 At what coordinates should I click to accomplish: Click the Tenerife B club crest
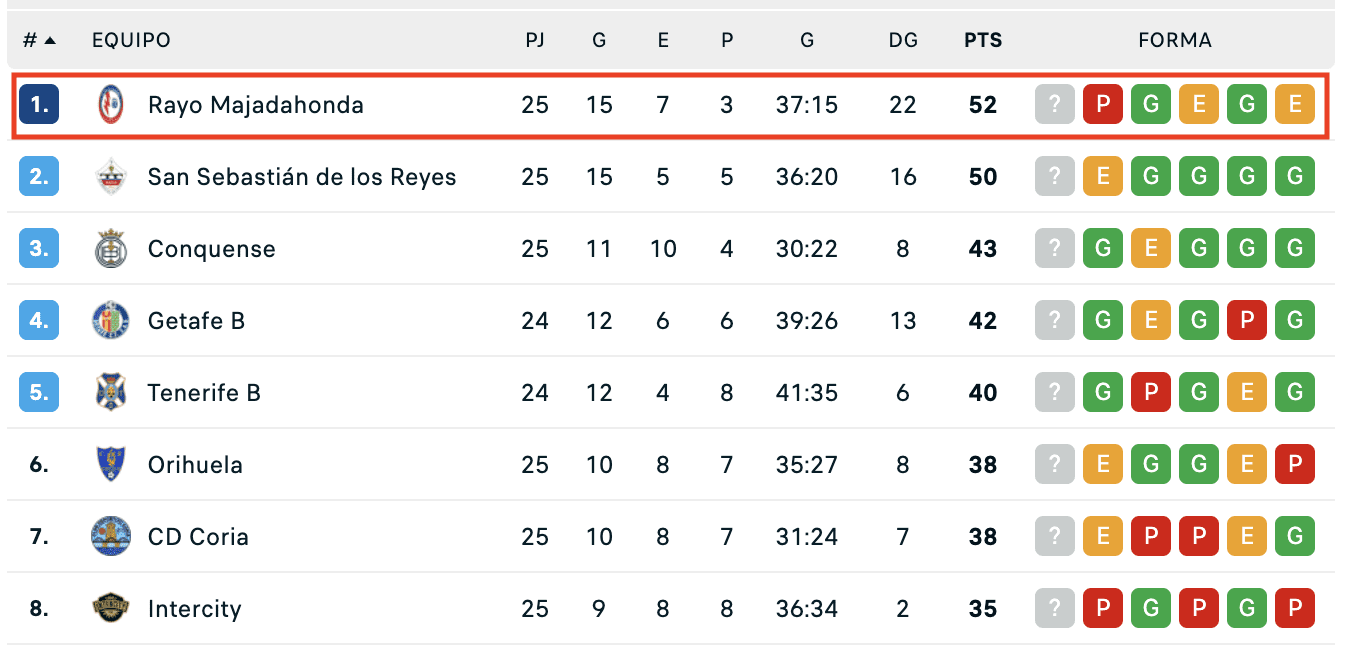coord(110,393)
